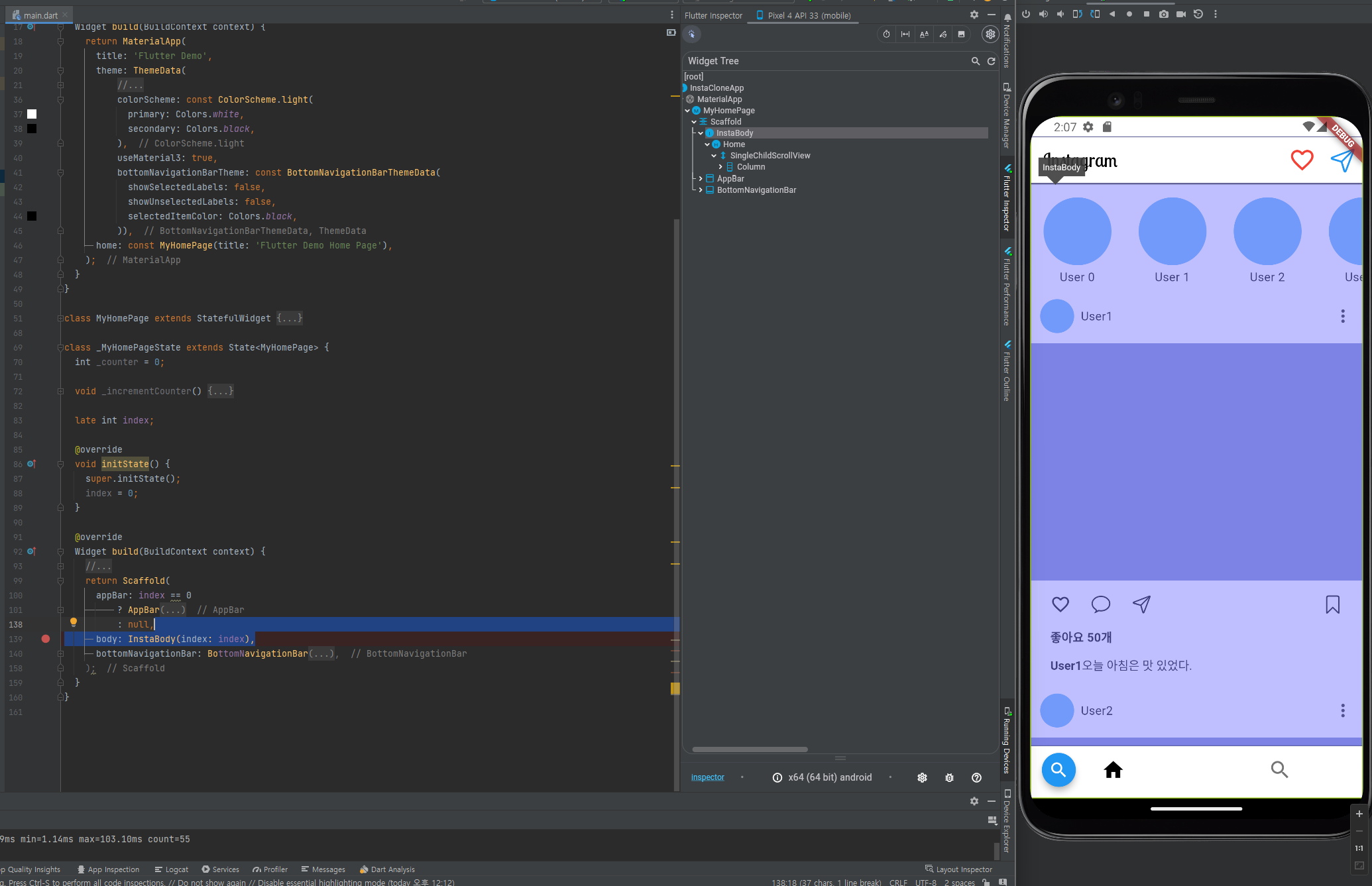Rotate the emulator left
The image size is (1372, 886).
click(1078, 14)
